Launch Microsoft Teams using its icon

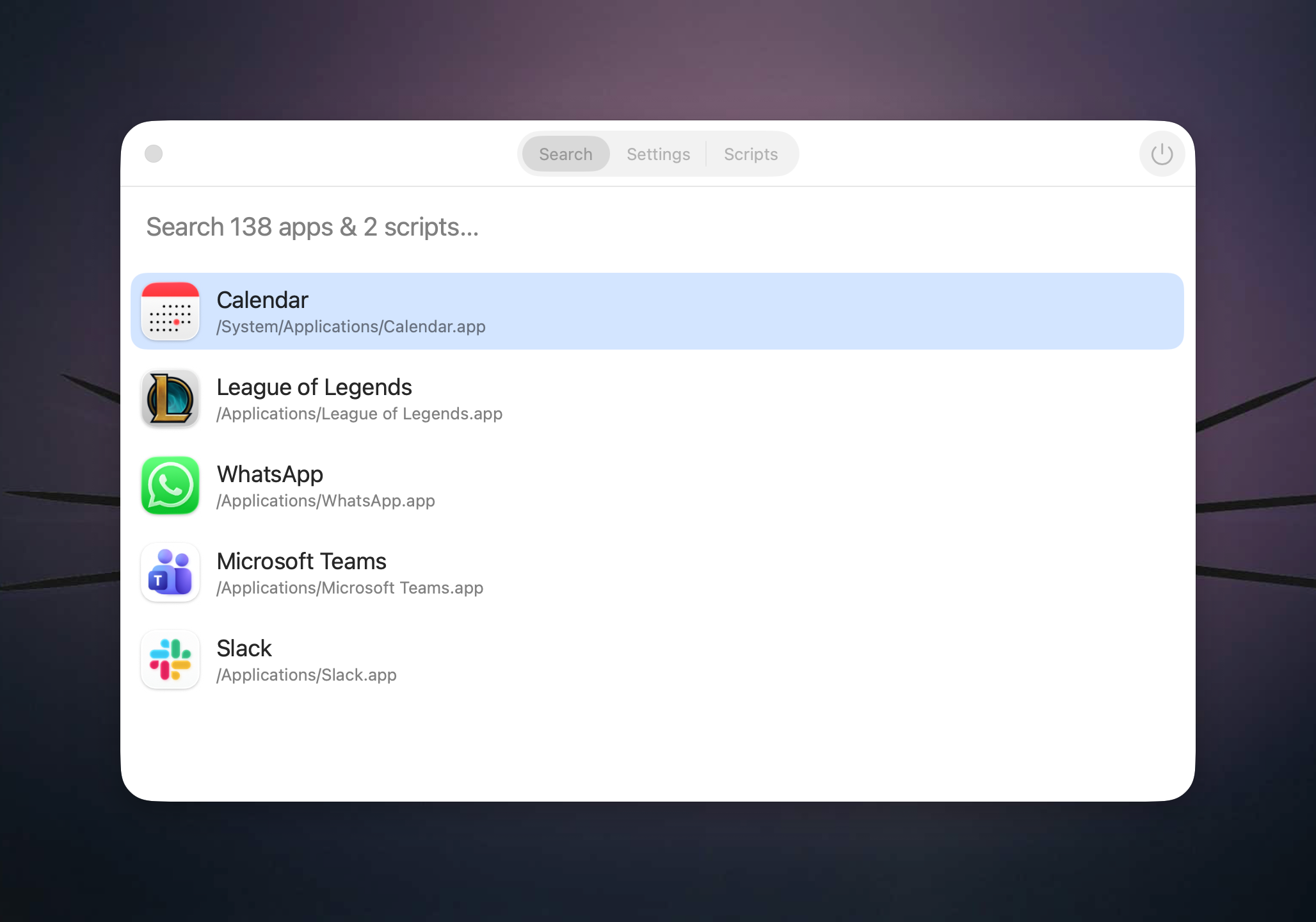170,572
